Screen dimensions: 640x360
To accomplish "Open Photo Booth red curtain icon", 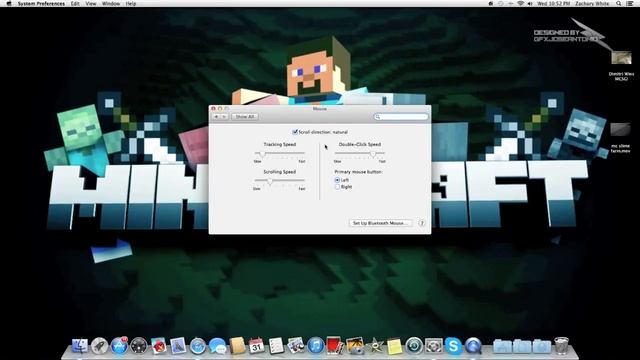I will click(x=334, y=345).
